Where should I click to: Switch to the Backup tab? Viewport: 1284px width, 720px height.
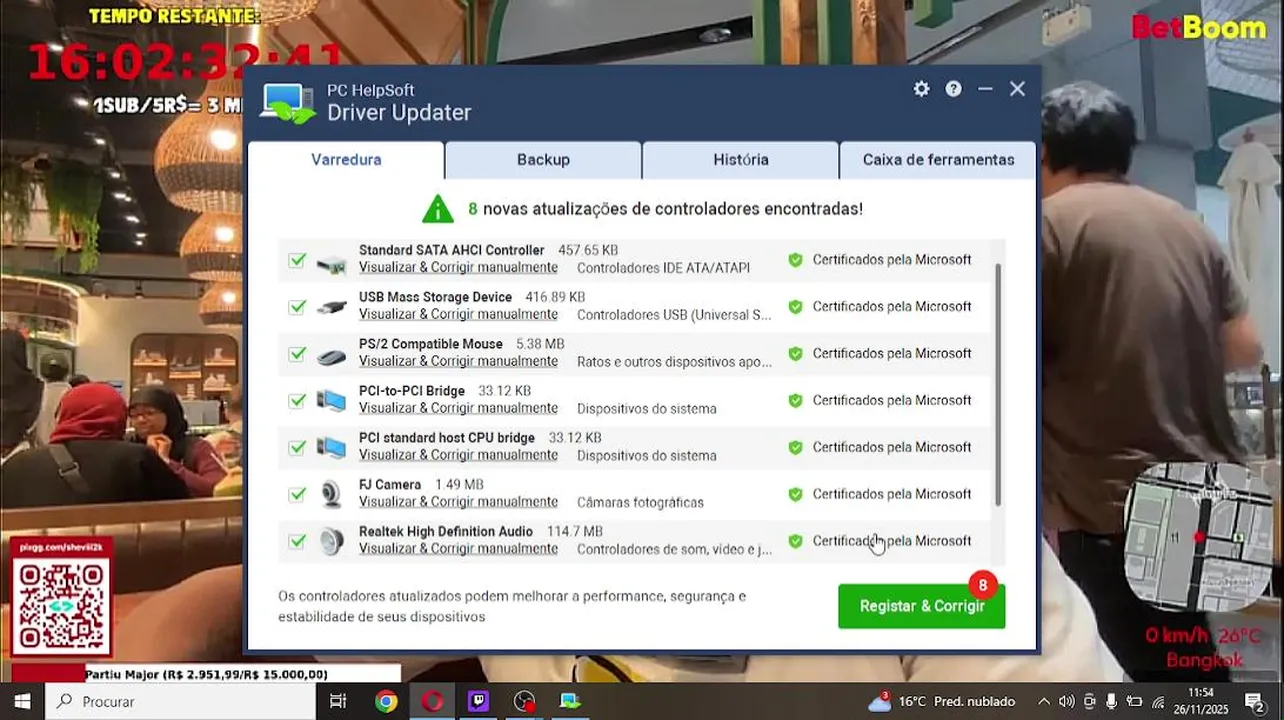pyautogui.click(x=543, y=159)
